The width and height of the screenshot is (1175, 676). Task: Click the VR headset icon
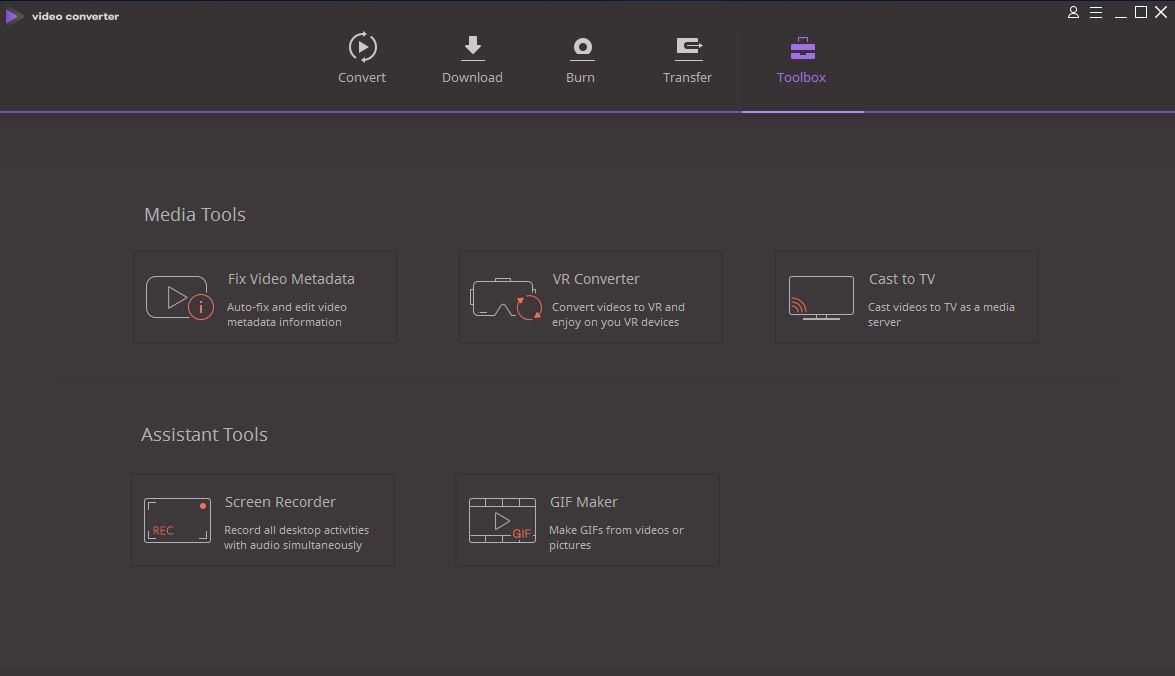[x=506, y=299]
